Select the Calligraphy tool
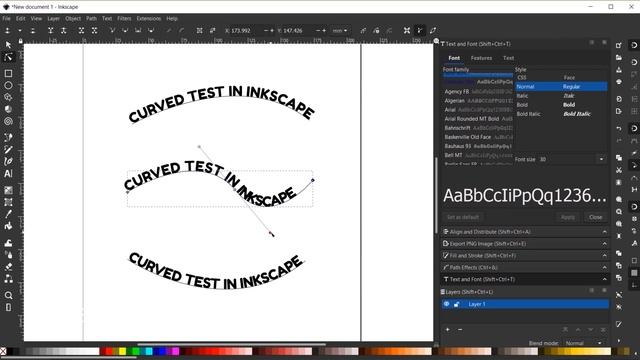The image size is (640, 360). coord(8,161)
